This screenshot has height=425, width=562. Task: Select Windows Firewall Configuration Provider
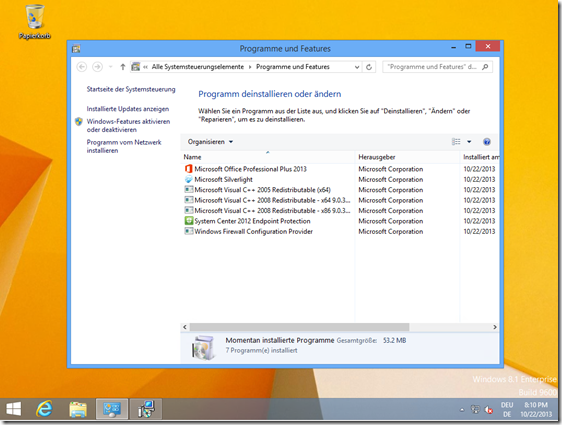click(253, 231)
